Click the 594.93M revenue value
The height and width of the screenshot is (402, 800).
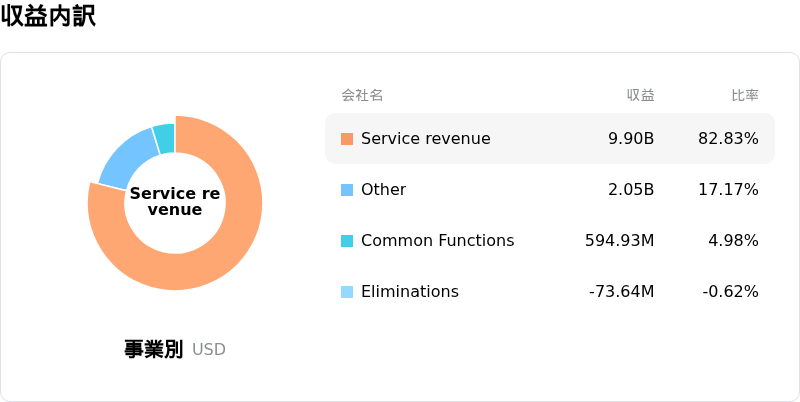click(619, 241)
